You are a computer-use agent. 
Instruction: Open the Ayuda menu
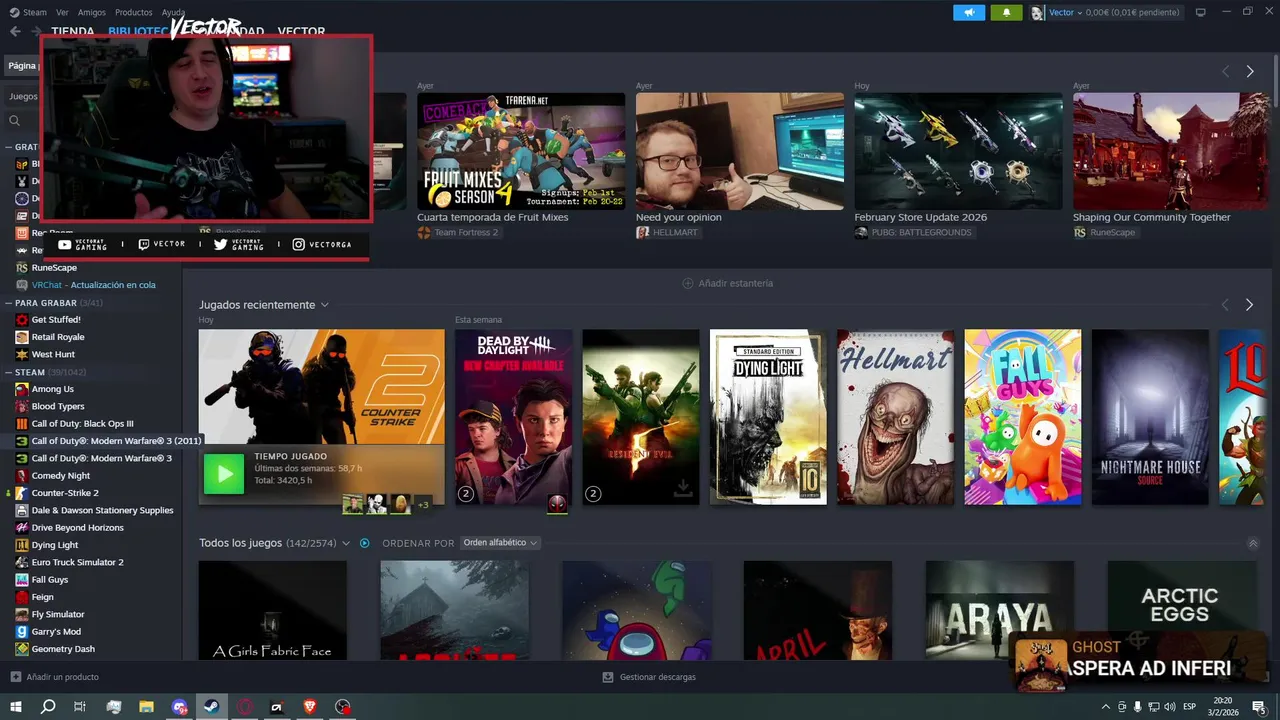(x=174, y=12)
